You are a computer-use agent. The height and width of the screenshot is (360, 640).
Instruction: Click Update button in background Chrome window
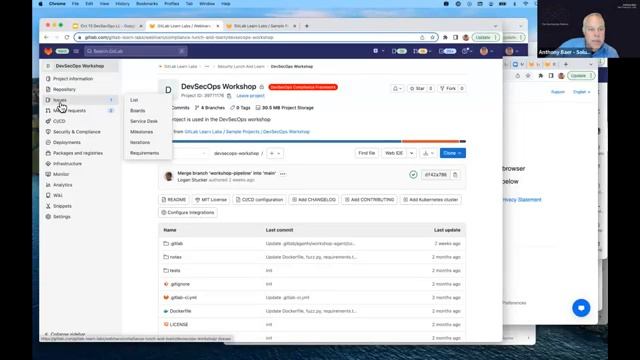pos(580,76)
